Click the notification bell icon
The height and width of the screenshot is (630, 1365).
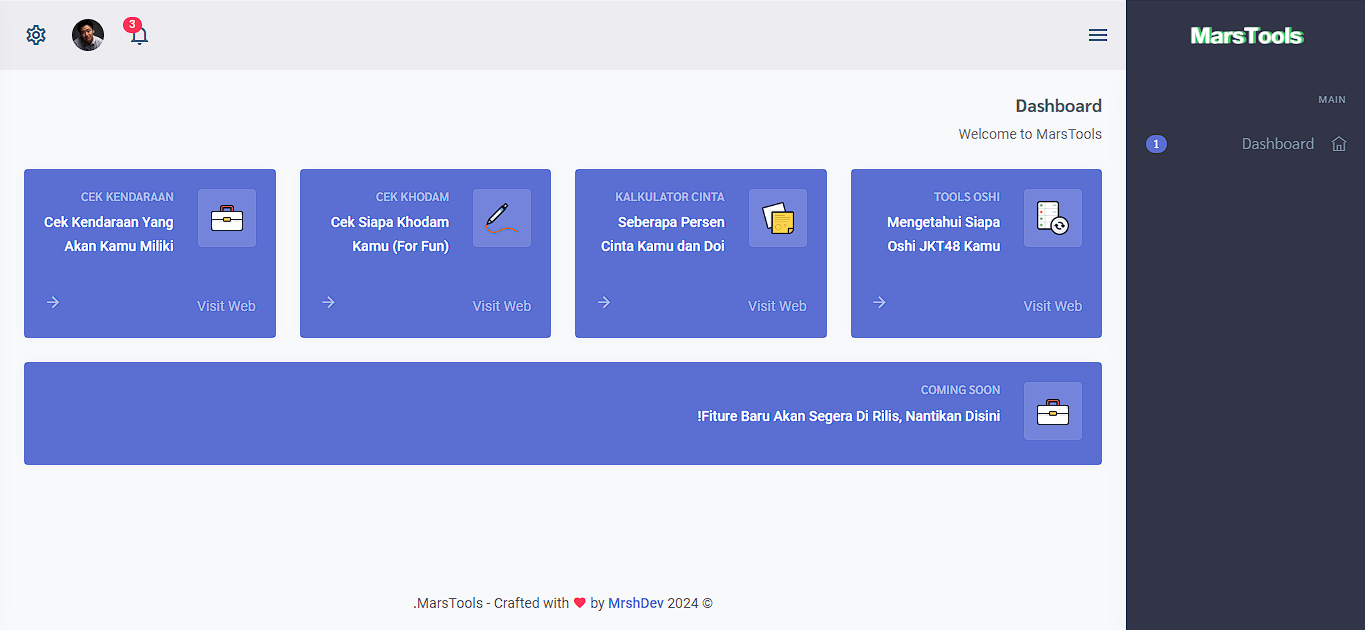coord(139,36)
